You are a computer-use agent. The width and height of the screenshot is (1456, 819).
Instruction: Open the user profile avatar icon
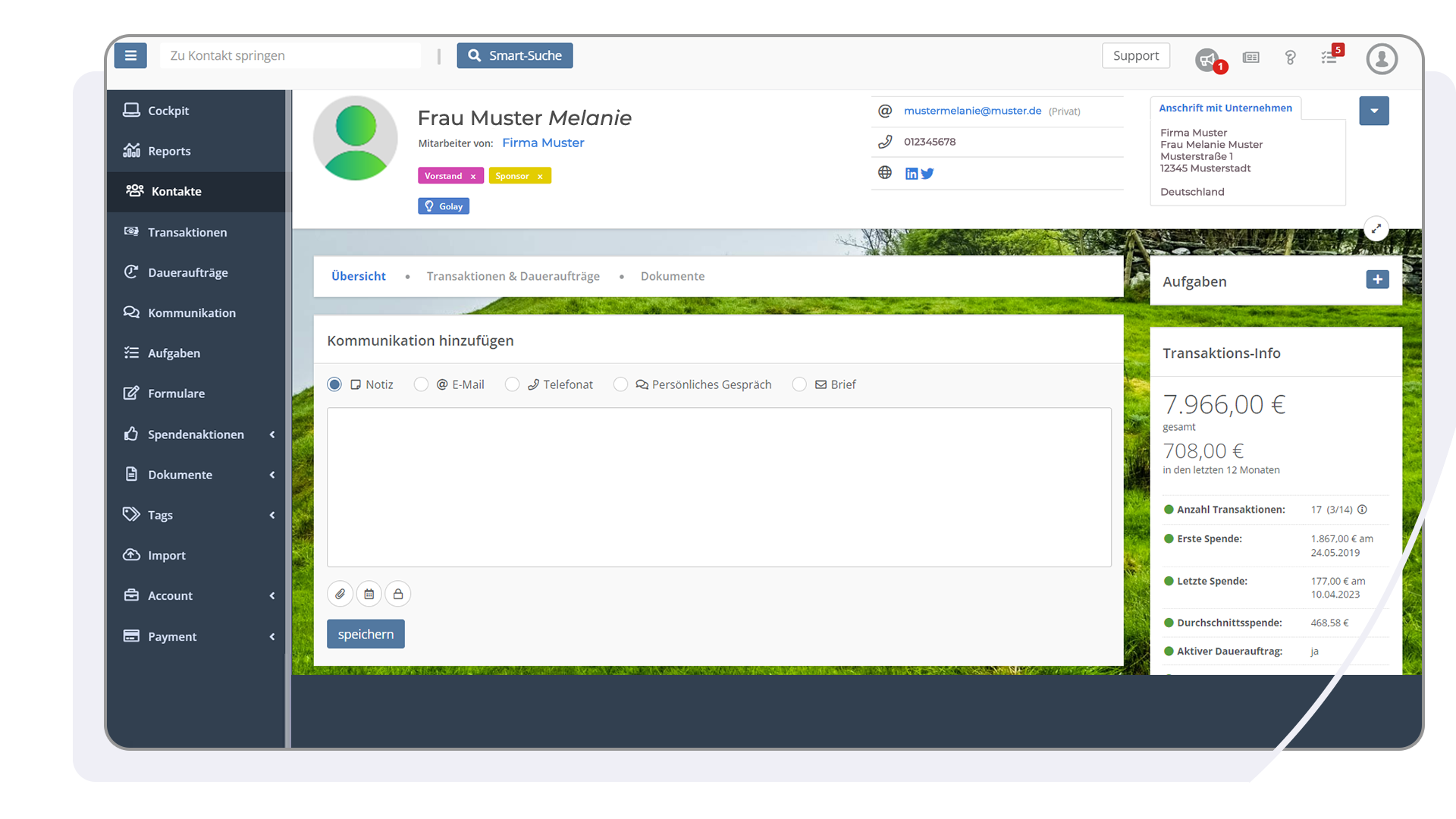coord(1382,58)
